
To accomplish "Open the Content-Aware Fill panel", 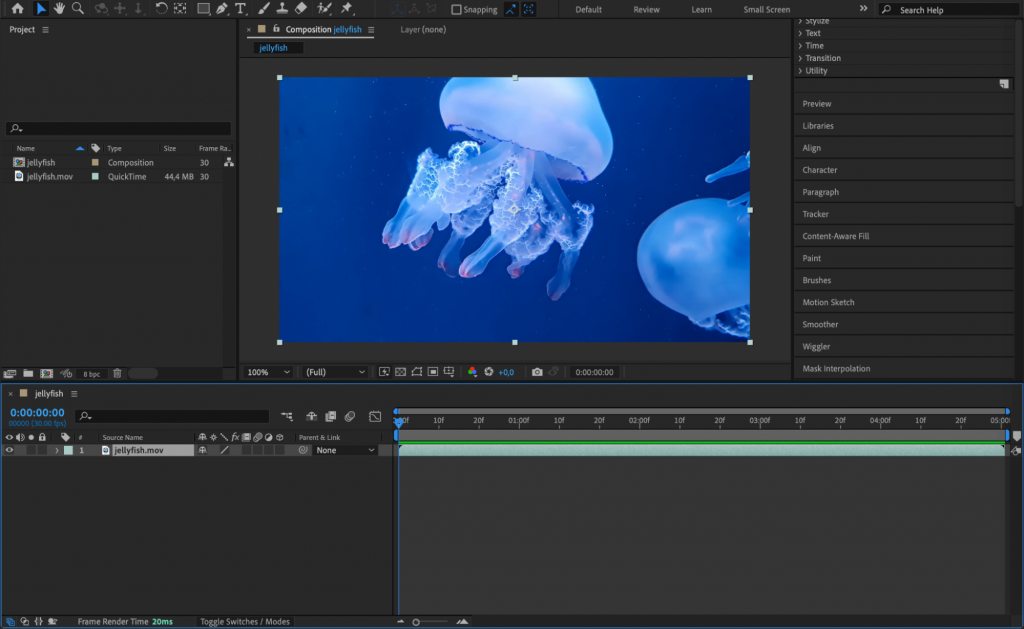I will [x=841, y=236].
